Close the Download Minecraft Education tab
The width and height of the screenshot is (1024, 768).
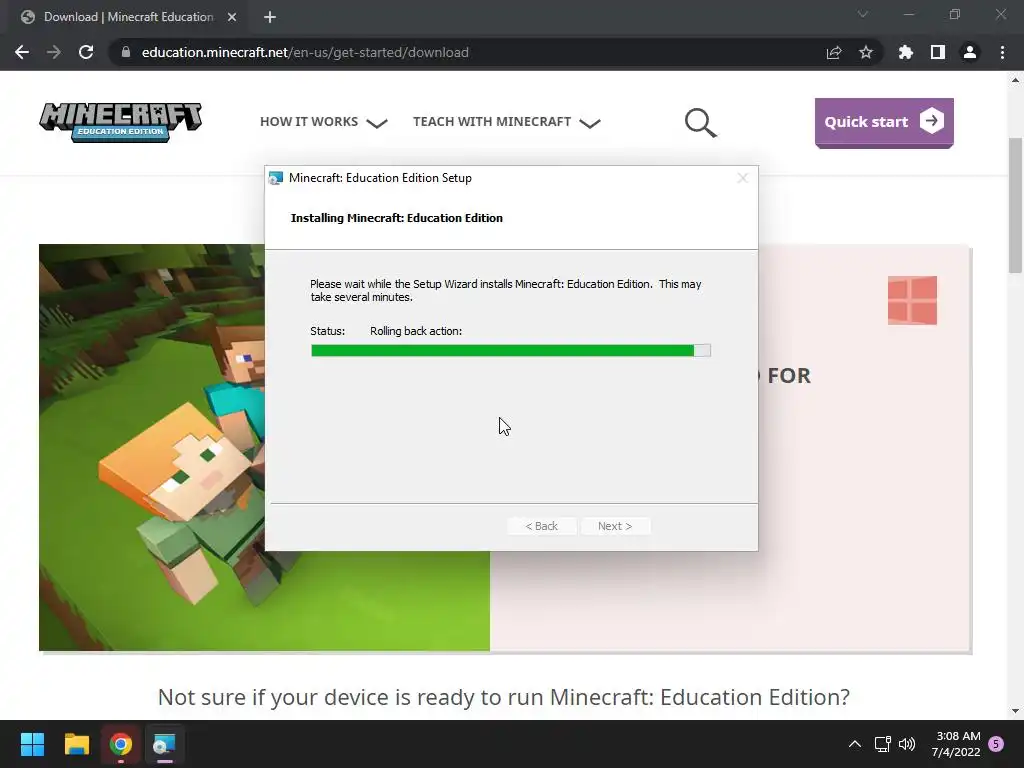232,17
